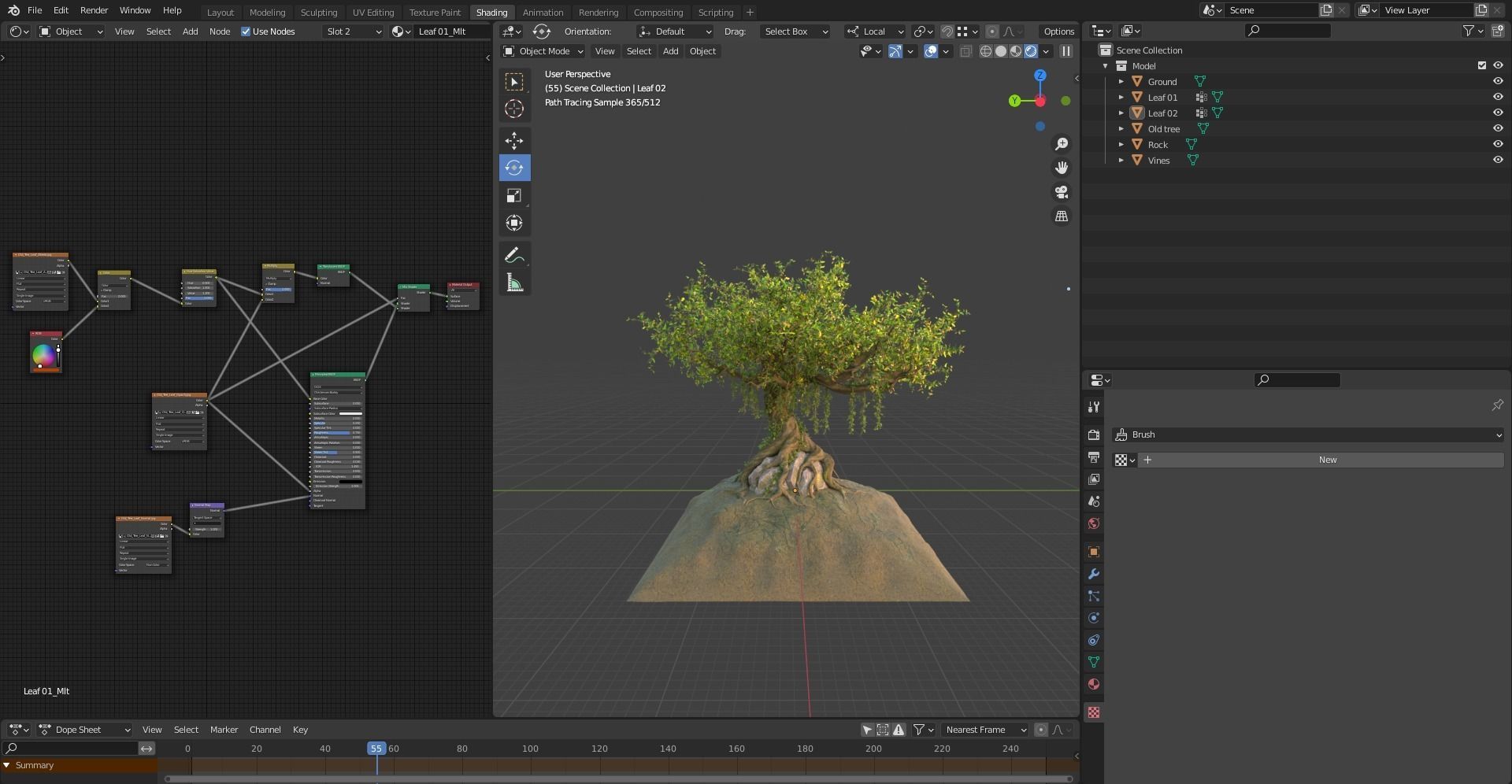The height and width of the screenshot is (784, 1512).
Task: Open the Orientation Default dropdown
Action: point(675,31)
